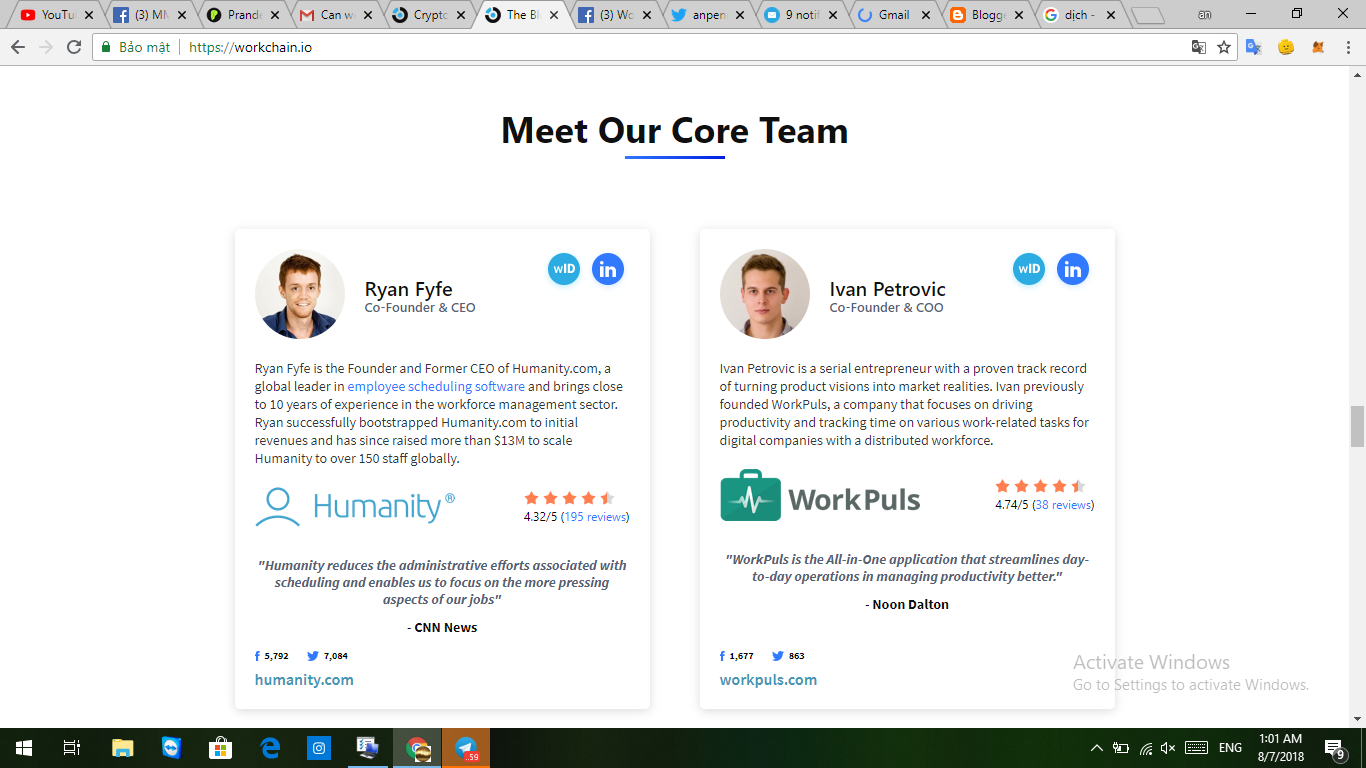The height and width of the screenshot is (768, 1366).
Task: Go back with browser back arrow
Action: point(17,47)
